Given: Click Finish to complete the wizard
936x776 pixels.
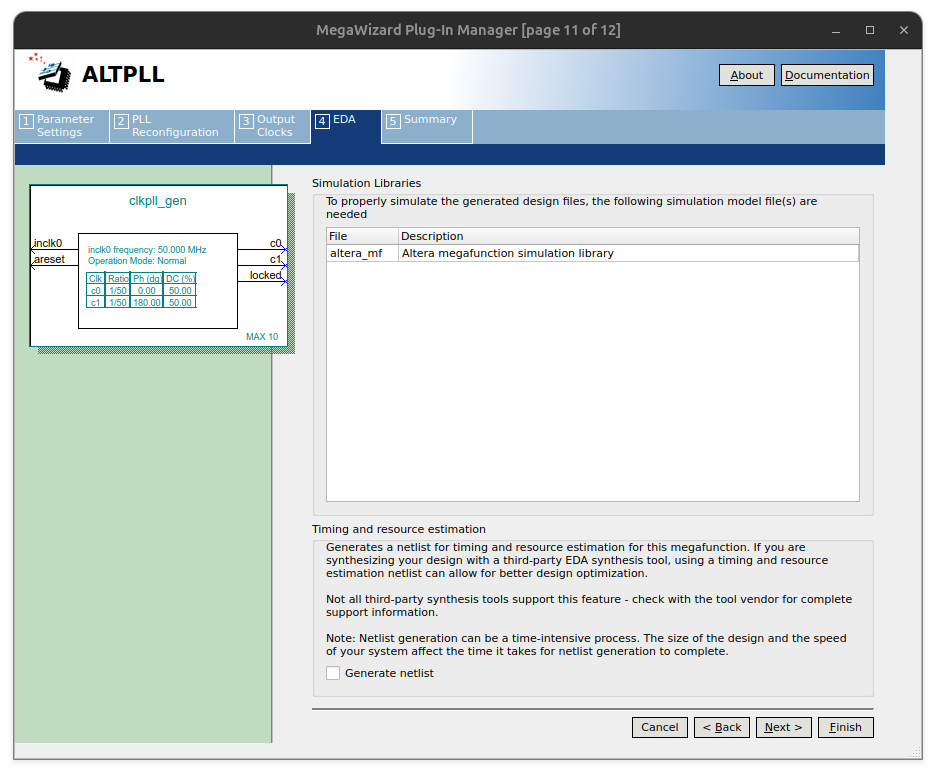Looking at the screenshot, I should pos(845,727).
